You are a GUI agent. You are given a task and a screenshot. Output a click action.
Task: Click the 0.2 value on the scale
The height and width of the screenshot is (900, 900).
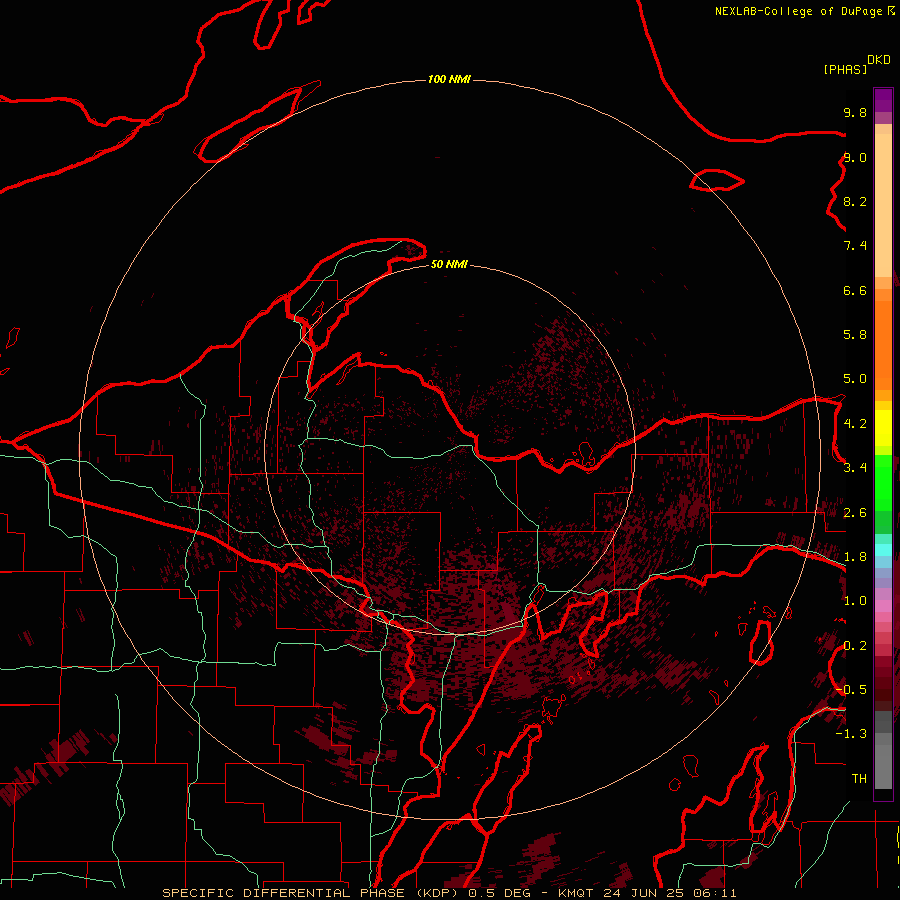tap(855, 646)
